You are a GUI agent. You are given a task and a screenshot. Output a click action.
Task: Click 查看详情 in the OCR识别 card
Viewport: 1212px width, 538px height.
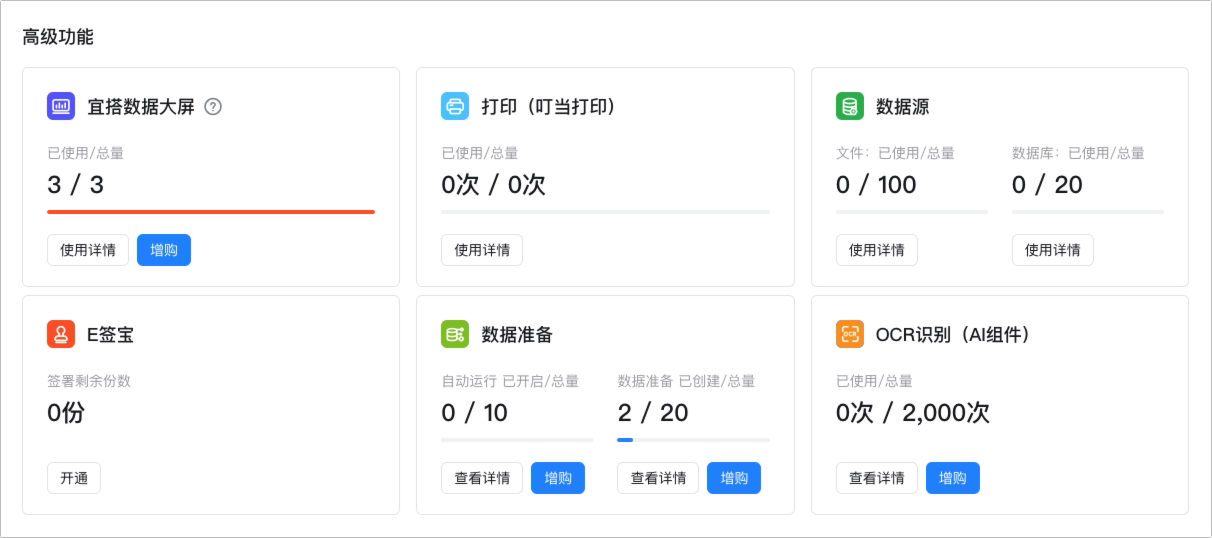pos(877,478)
